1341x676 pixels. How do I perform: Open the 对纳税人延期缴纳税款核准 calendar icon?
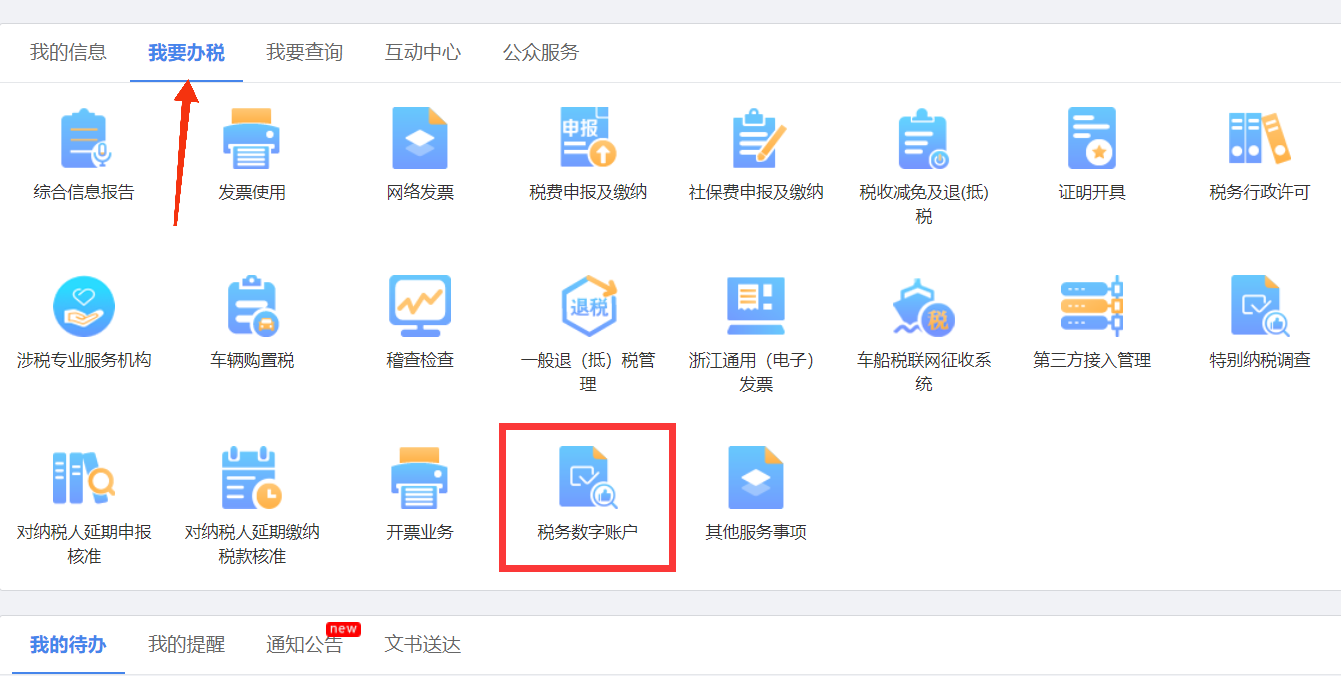point(252,478)
